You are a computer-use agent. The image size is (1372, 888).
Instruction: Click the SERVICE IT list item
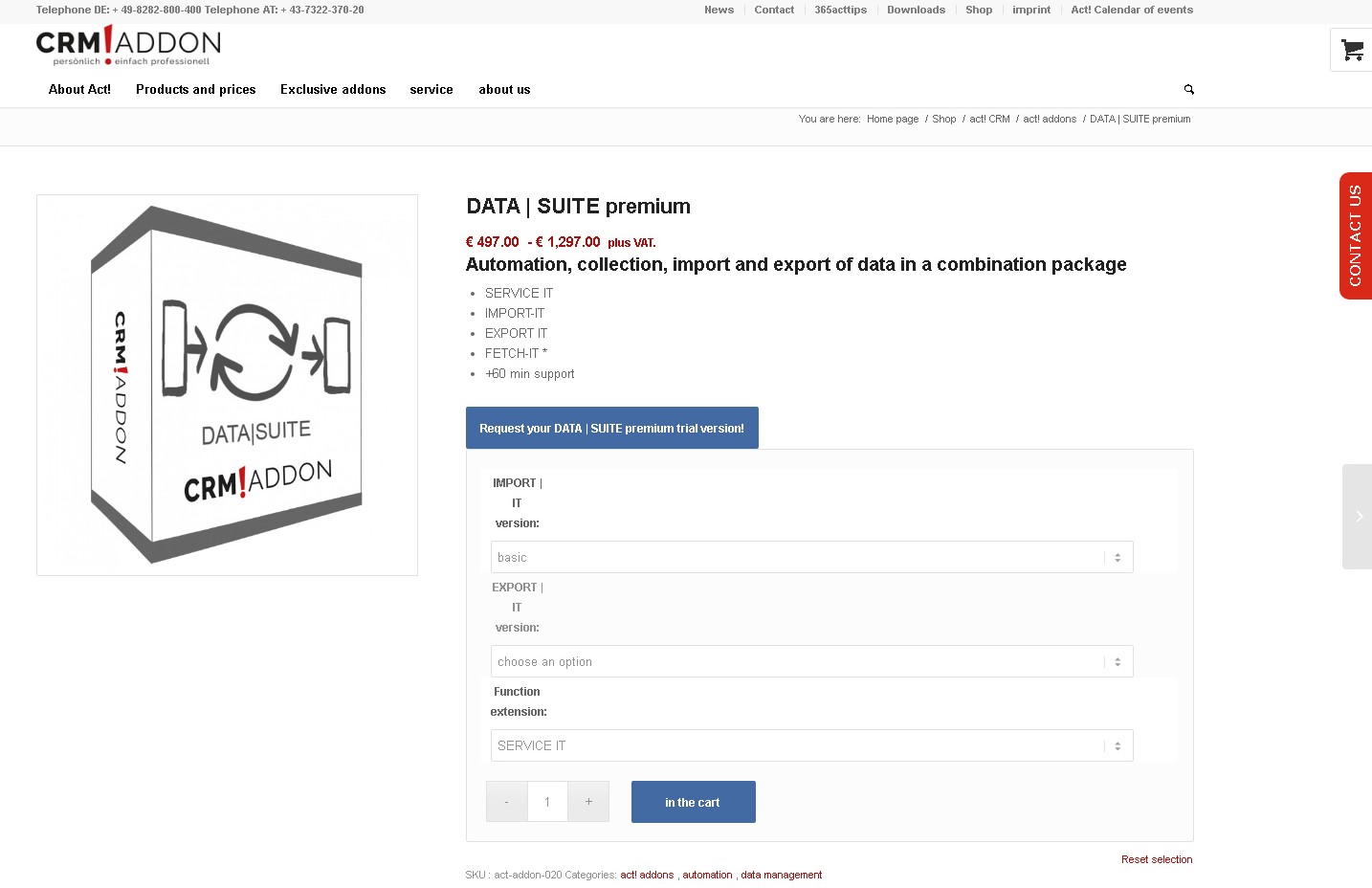519,293
